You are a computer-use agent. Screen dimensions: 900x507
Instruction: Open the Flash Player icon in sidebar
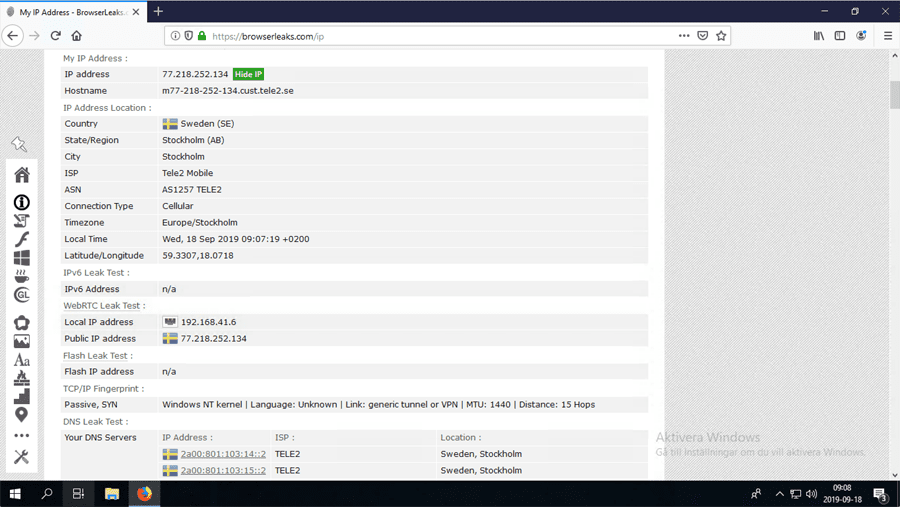tap(22, 239)
